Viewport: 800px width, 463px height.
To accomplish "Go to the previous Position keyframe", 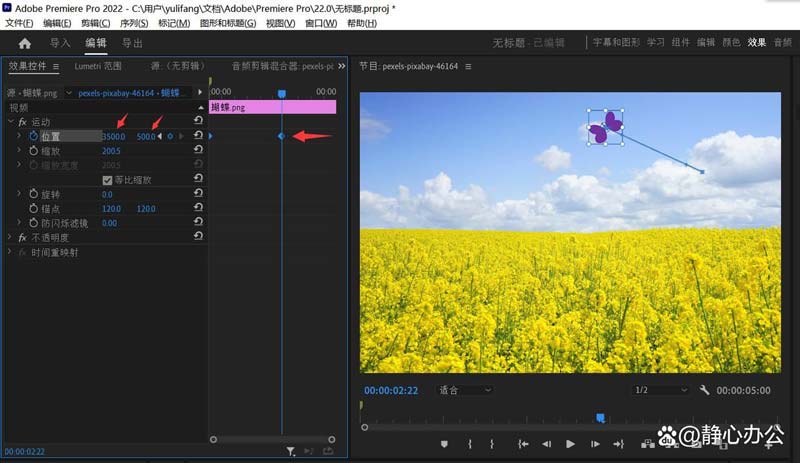I will coord(160,136).
